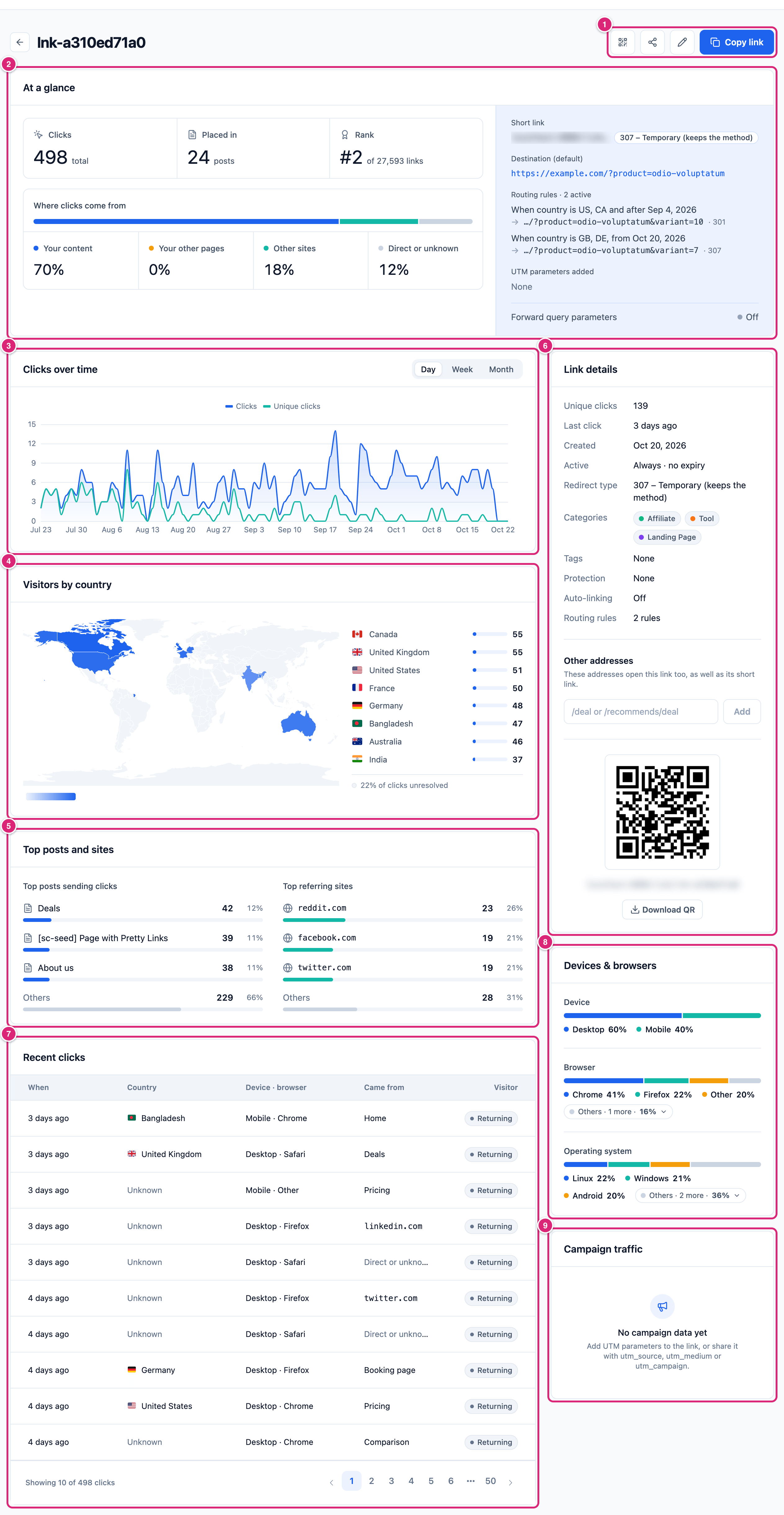Click the next page chevron
The image size is (784, 1515).
[x=510, y=1483]
